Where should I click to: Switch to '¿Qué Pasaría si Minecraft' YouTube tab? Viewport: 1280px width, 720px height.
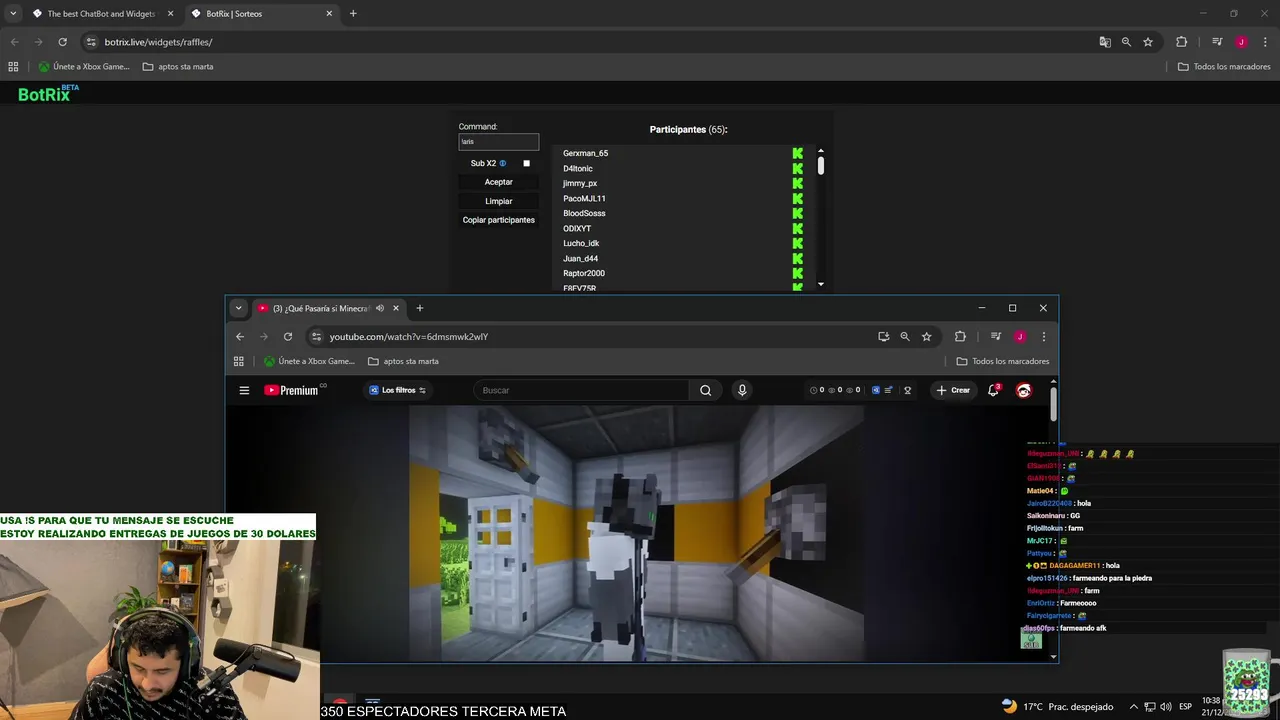(x=320, y=308)
